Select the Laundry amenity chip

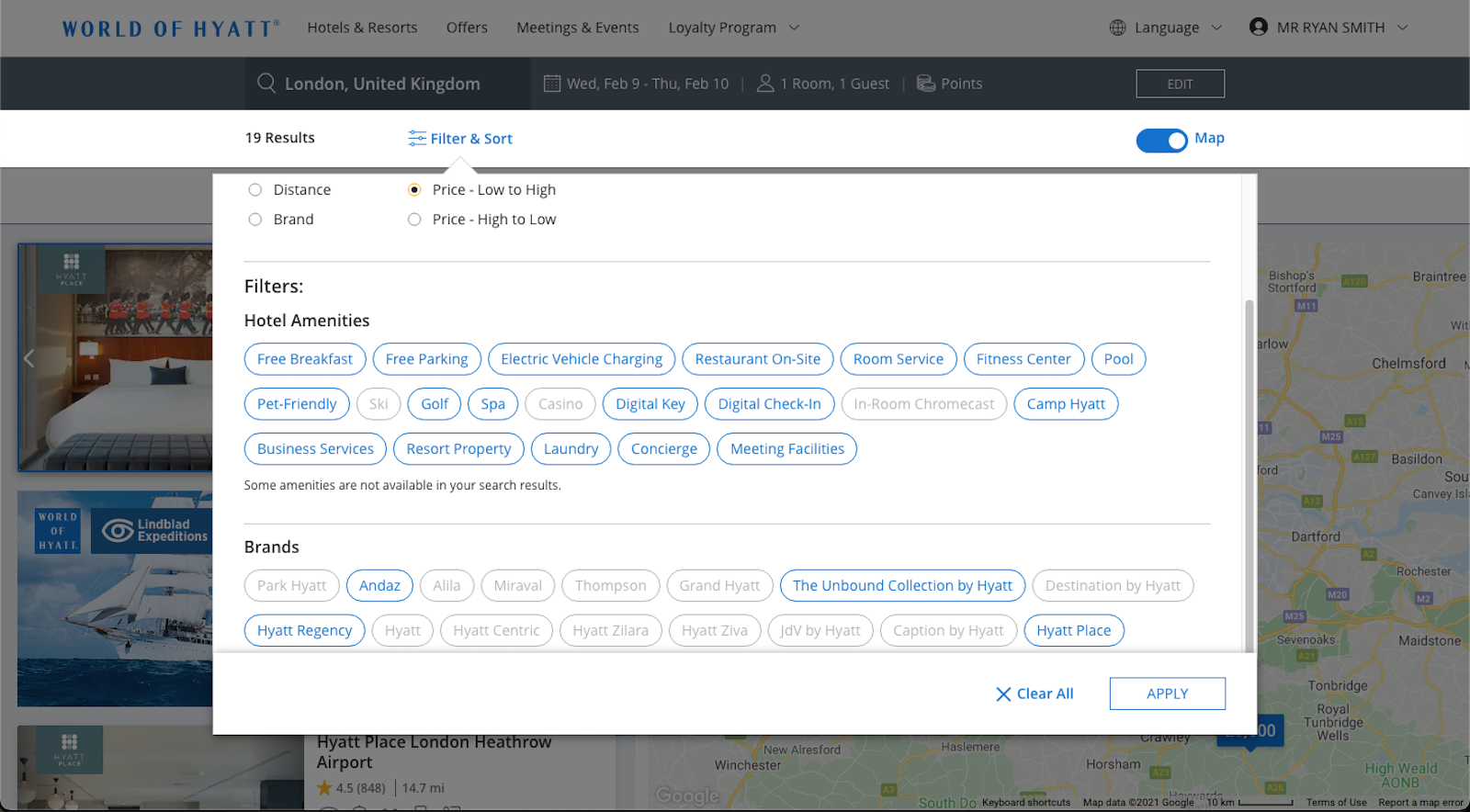[x=571, y=449]
